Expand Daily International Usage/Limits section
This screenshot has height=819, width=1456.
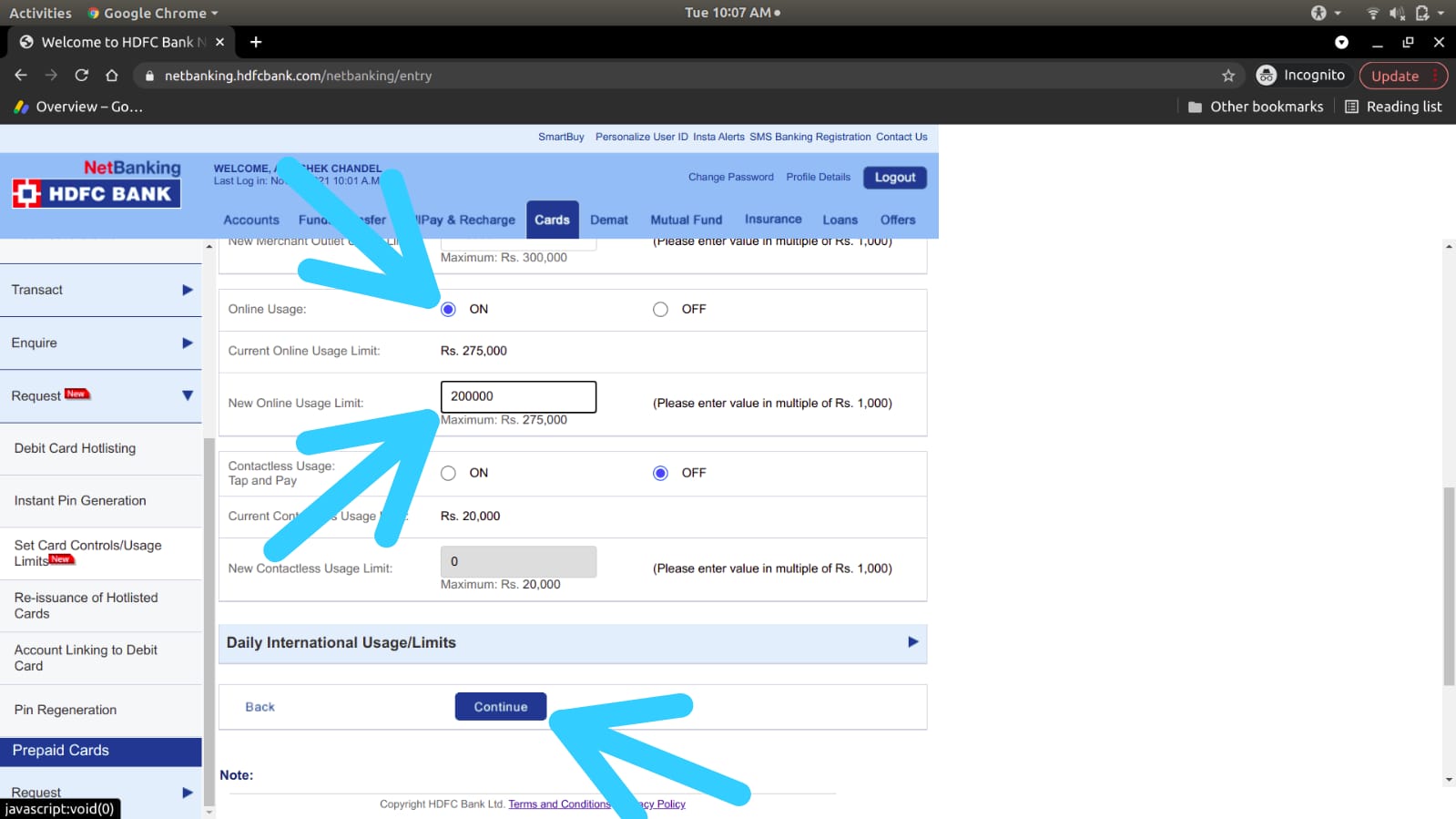coord(573,642)
